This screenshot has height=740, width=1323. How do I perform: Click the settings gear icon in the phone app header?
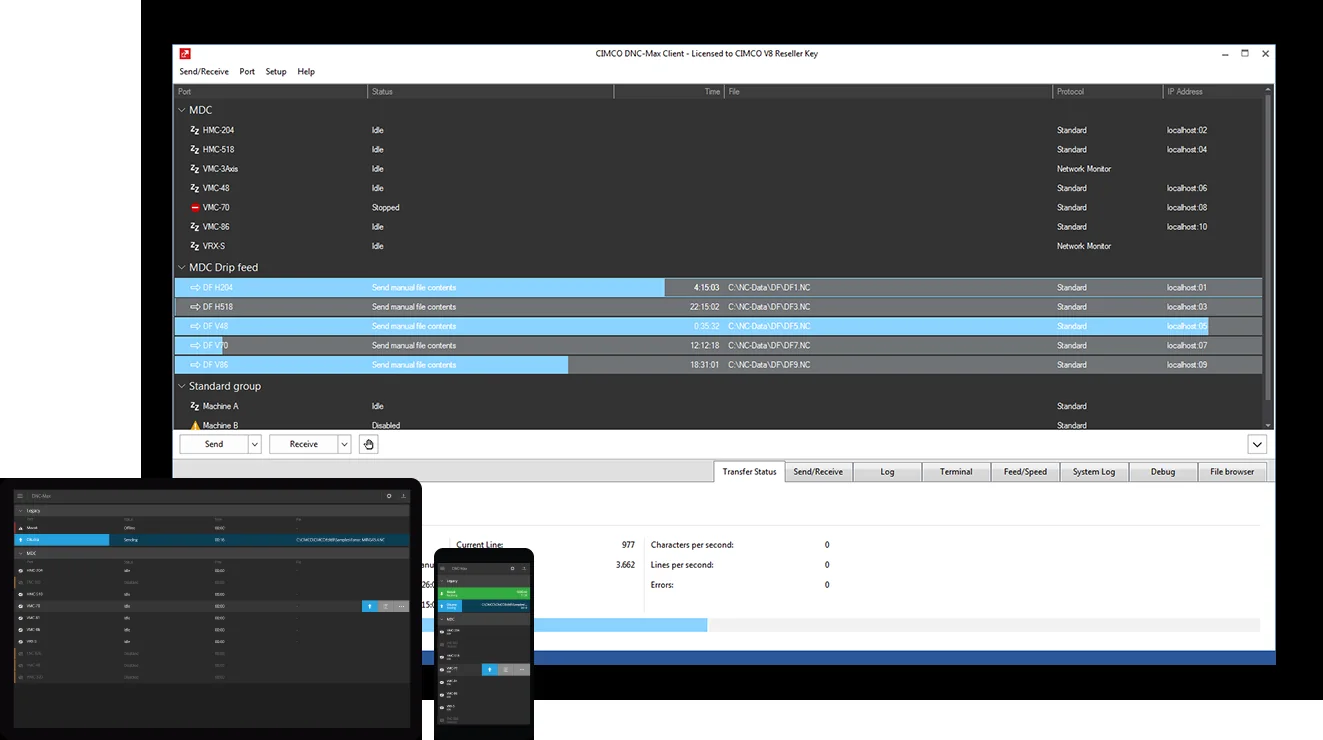(512, 568)
